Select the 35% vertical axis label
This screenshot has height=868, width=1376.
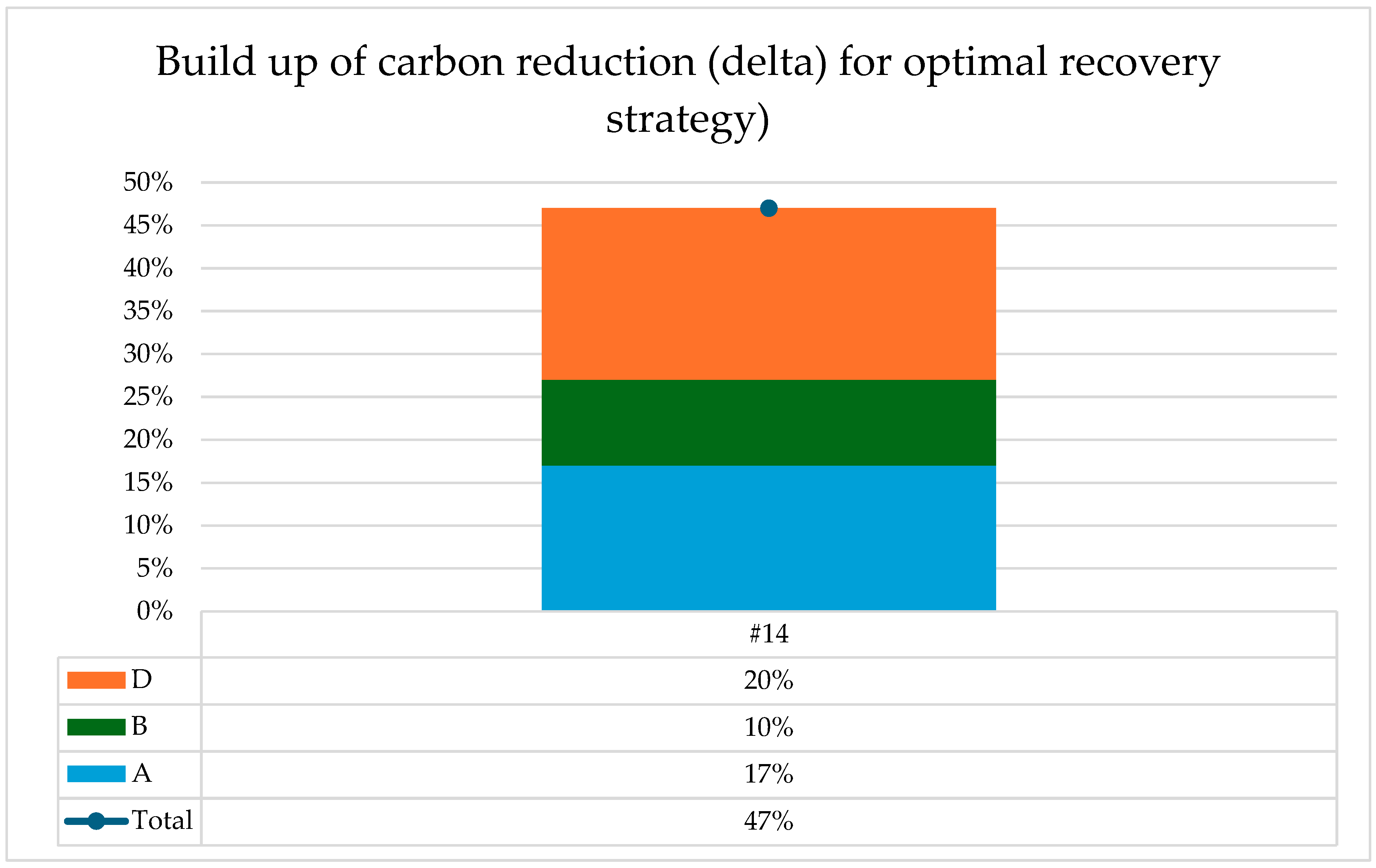pyautogui.click(x=148, y=311)
